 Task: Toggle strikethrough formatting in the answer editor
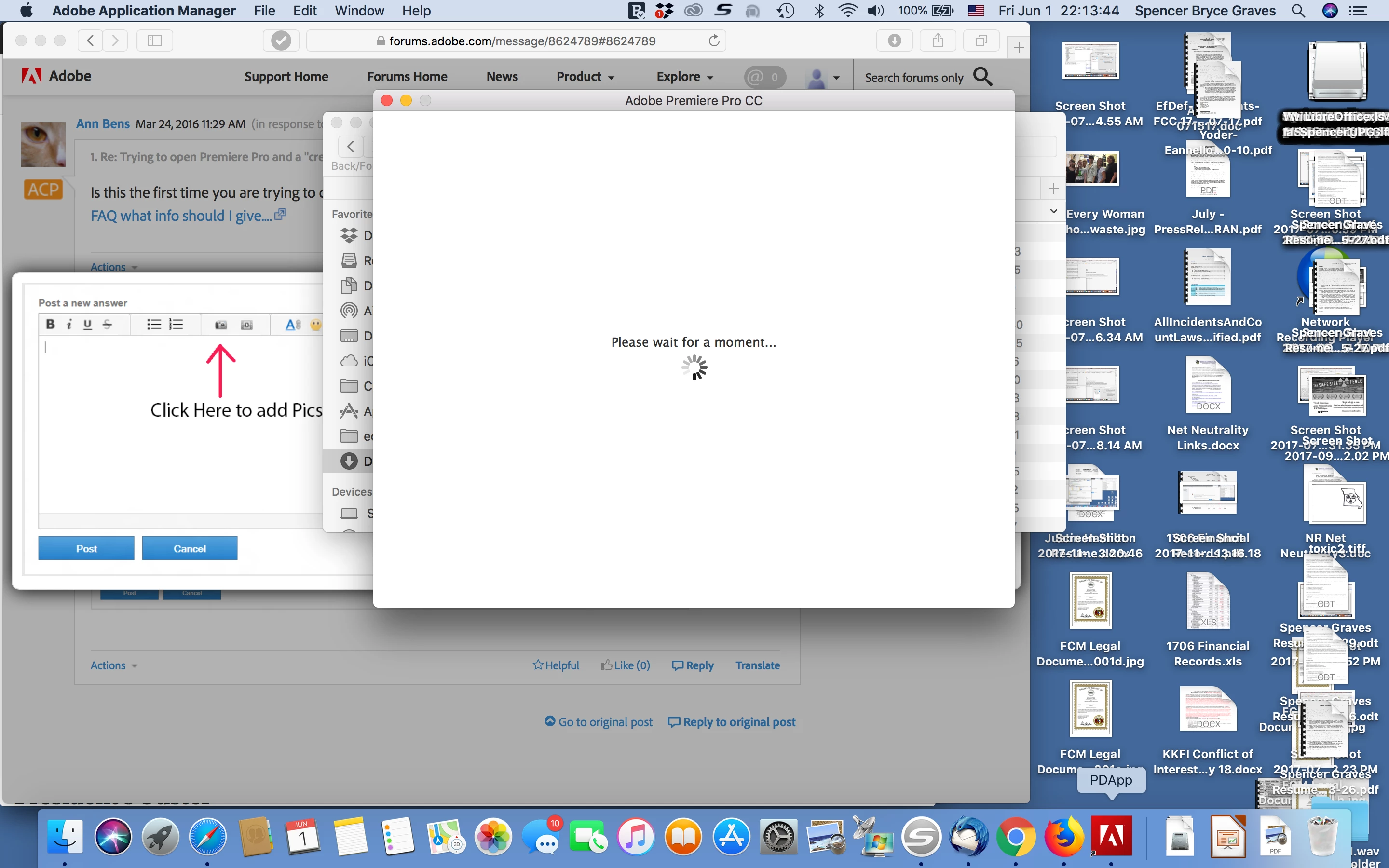(107, 325)
